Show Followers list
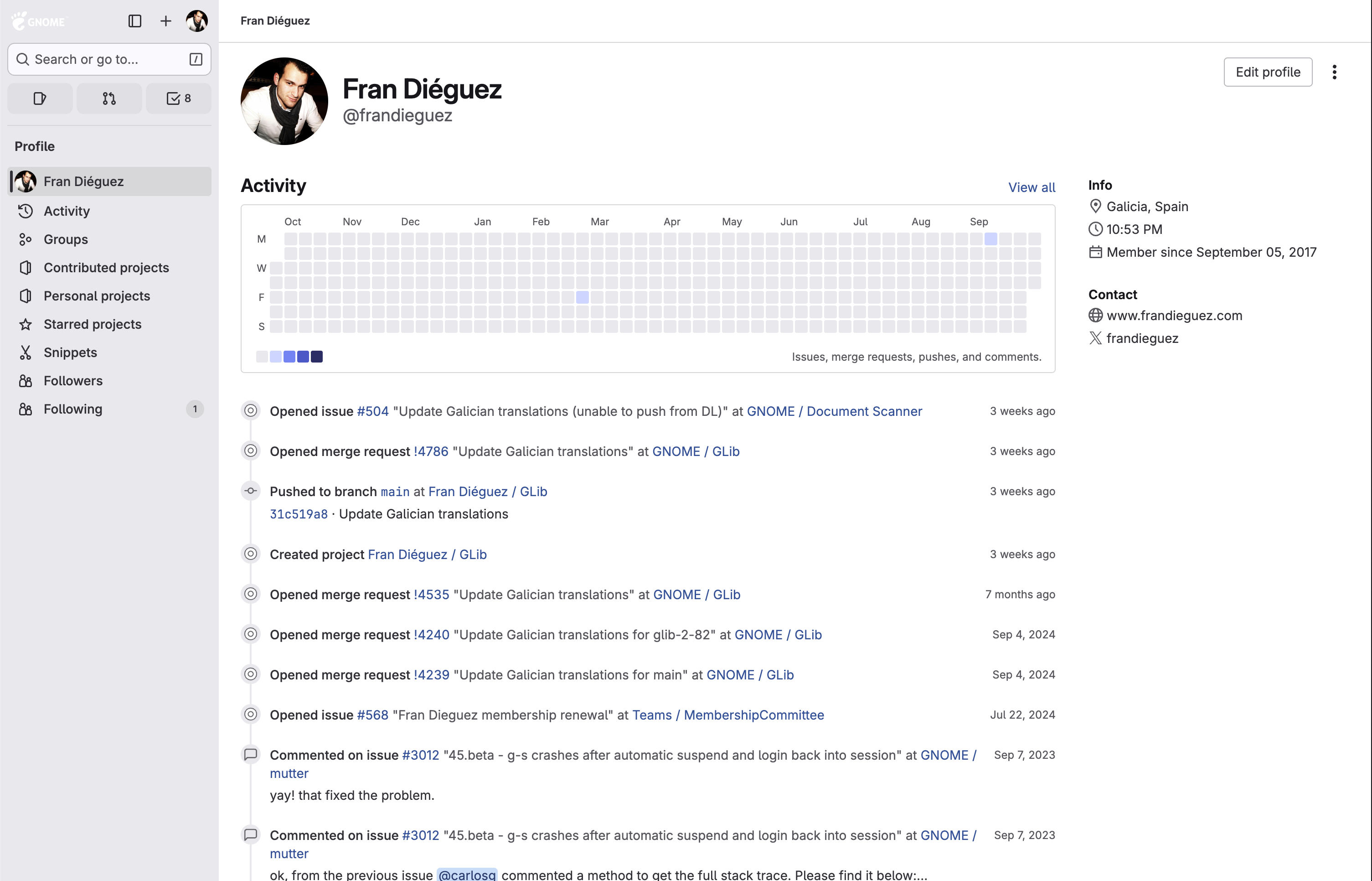The width and height of the screenshot is (1372, 881). tap(73, 380)
